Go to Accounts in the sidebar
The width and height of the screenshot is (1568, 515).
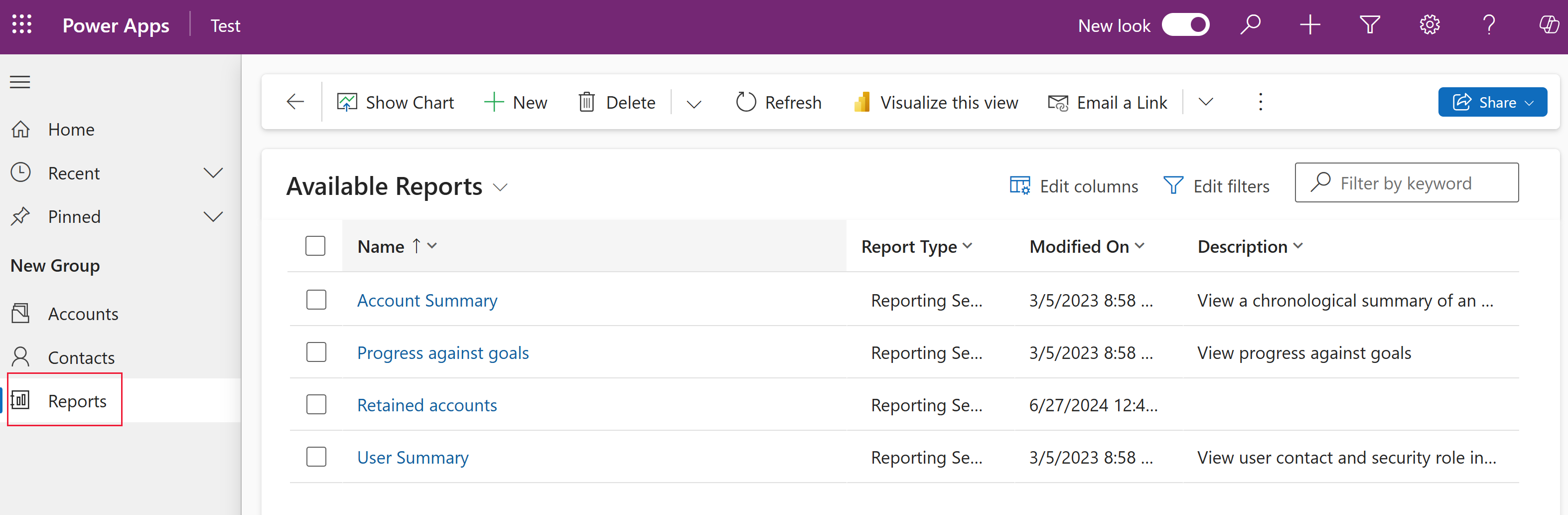pos(83,314)
